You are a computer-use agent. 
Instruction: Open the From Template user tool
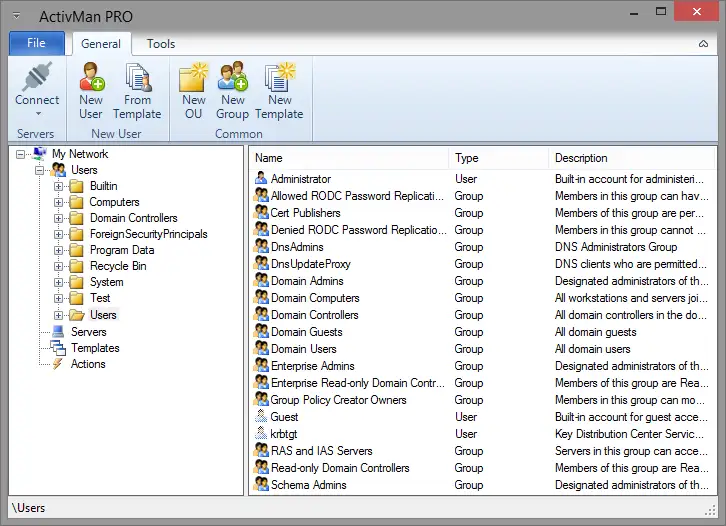click(x=137, y=91)
